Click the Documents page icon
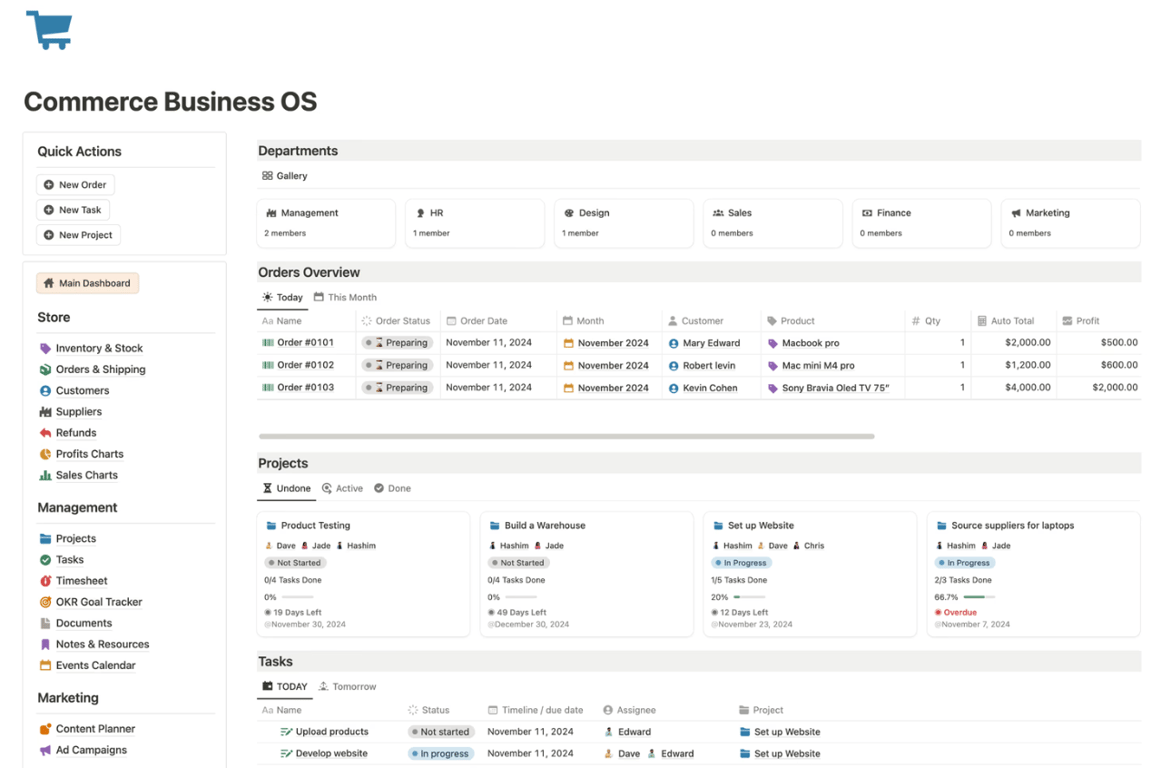Image resolution: width=1161 pixels, height=768 pixels. [45, 623]
